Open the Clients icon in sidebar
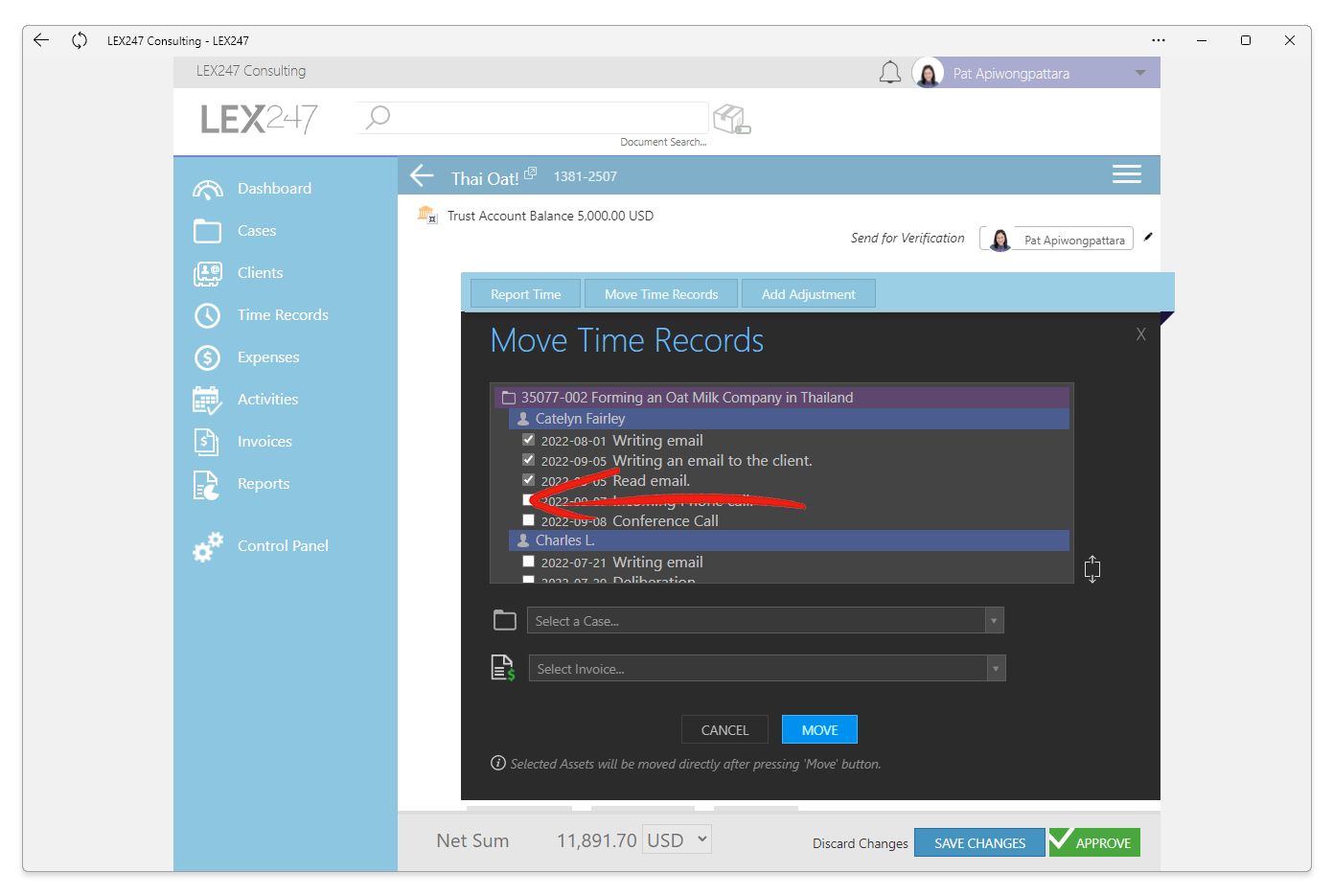 [x=208, y=273]
